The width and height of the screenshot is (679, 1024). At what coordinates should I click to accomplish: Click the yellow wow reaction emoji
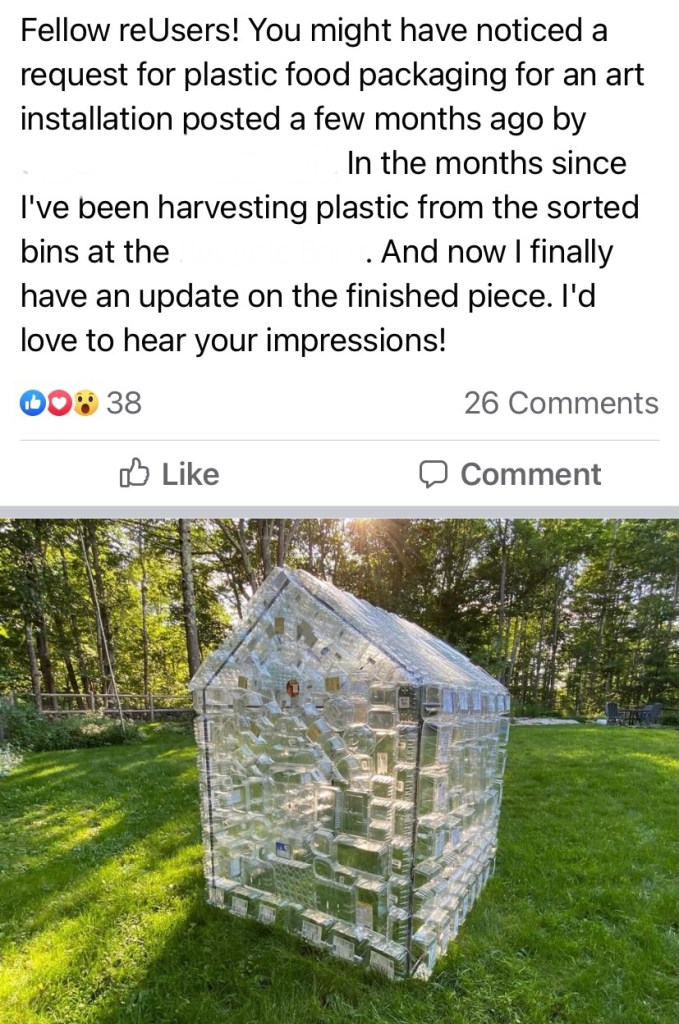[85, 403]
